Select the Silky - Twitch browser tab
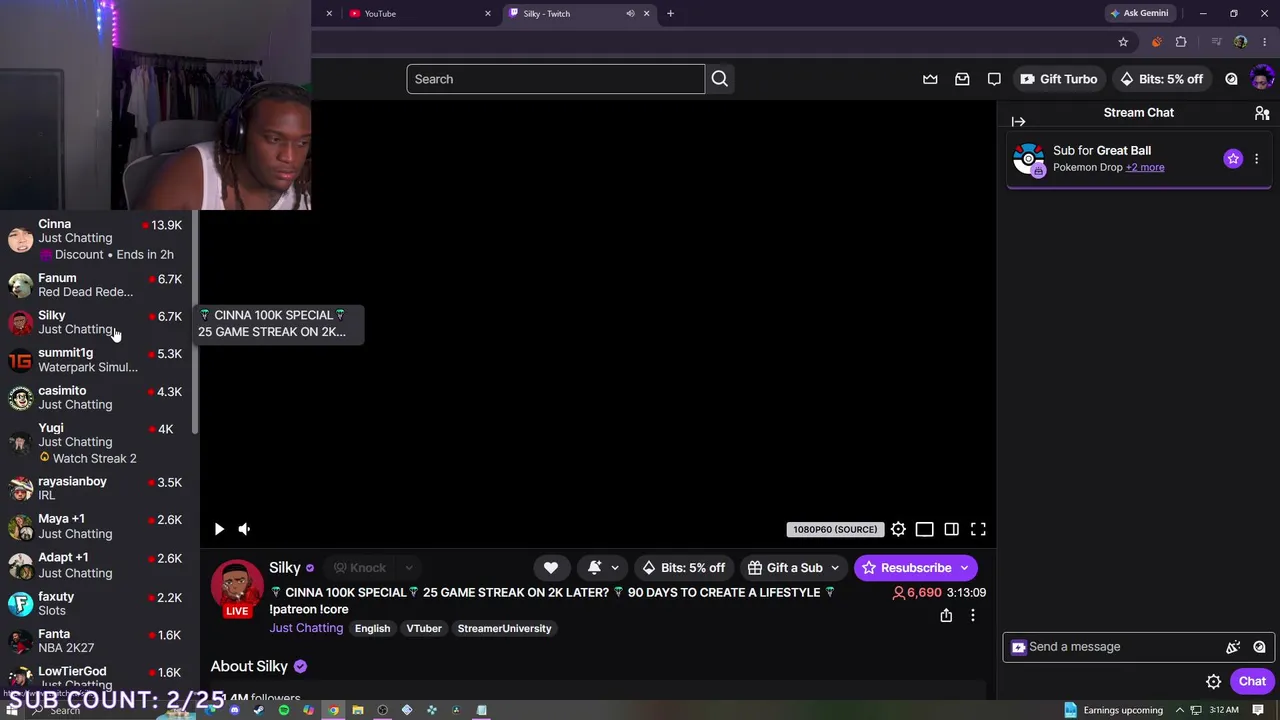Image resolution: width=1280 pixels, height=720 pixels. coord(580,14)
